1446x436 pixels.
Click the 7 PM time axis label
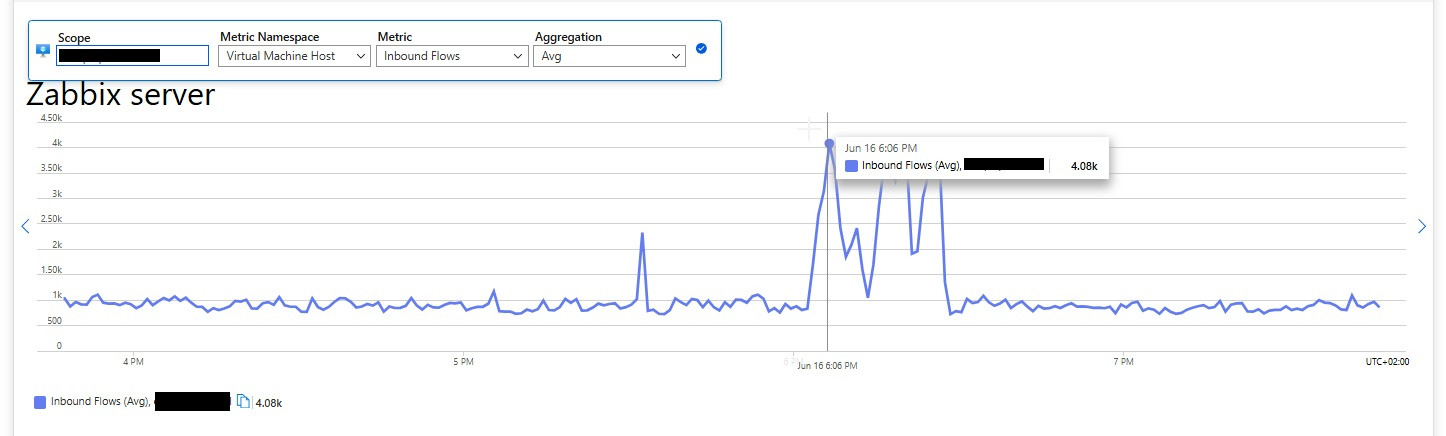click(x=1123, y=360)
